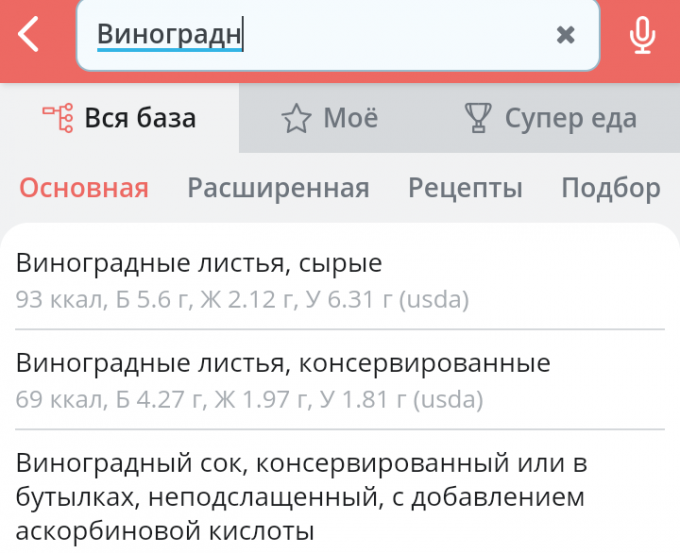Go to the Подбор sub-tab
Image resolution: width=680 pixels, height=553 pixels.
611,188
